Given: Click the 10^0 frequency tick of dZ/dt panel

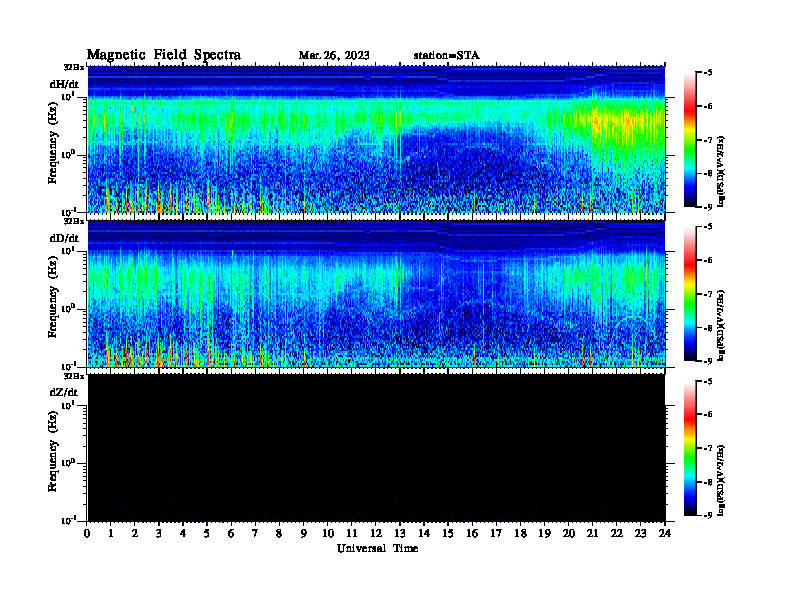Looking at the screenshot, I should coord(68,462).
